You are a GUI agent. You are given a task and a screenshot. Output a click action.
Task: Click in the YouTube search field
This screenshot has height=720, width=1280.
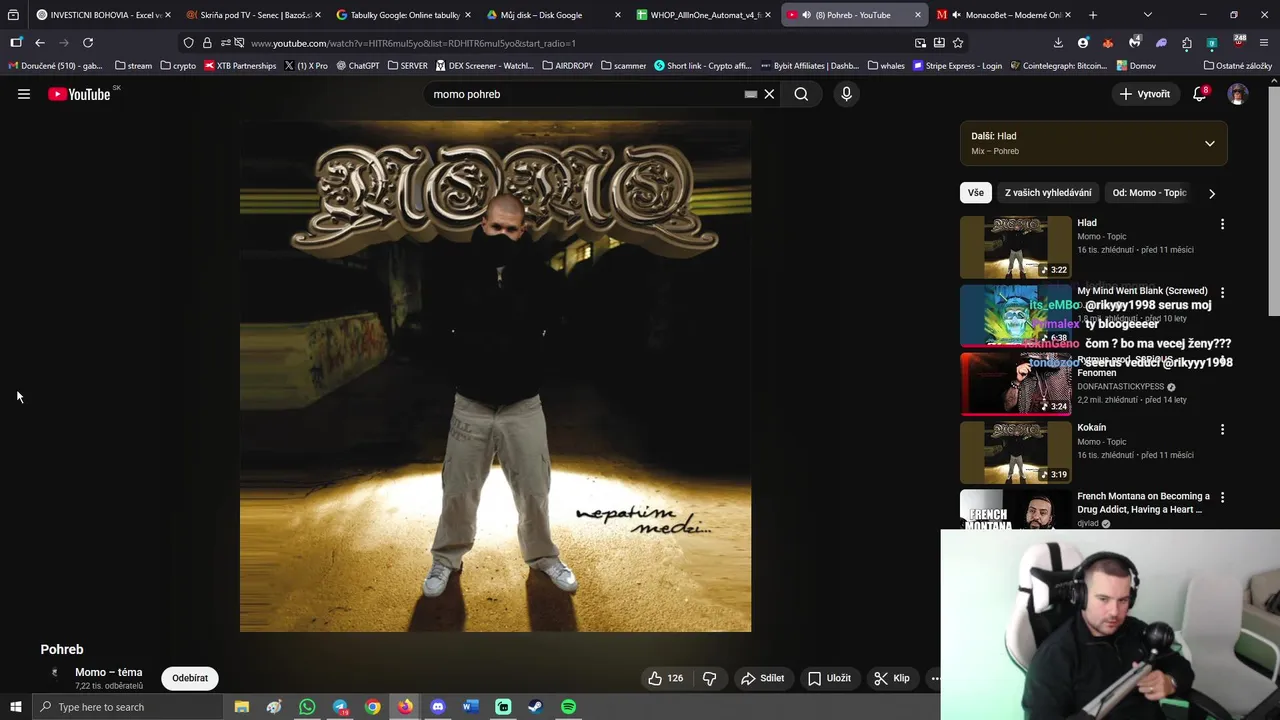point(585,94)
